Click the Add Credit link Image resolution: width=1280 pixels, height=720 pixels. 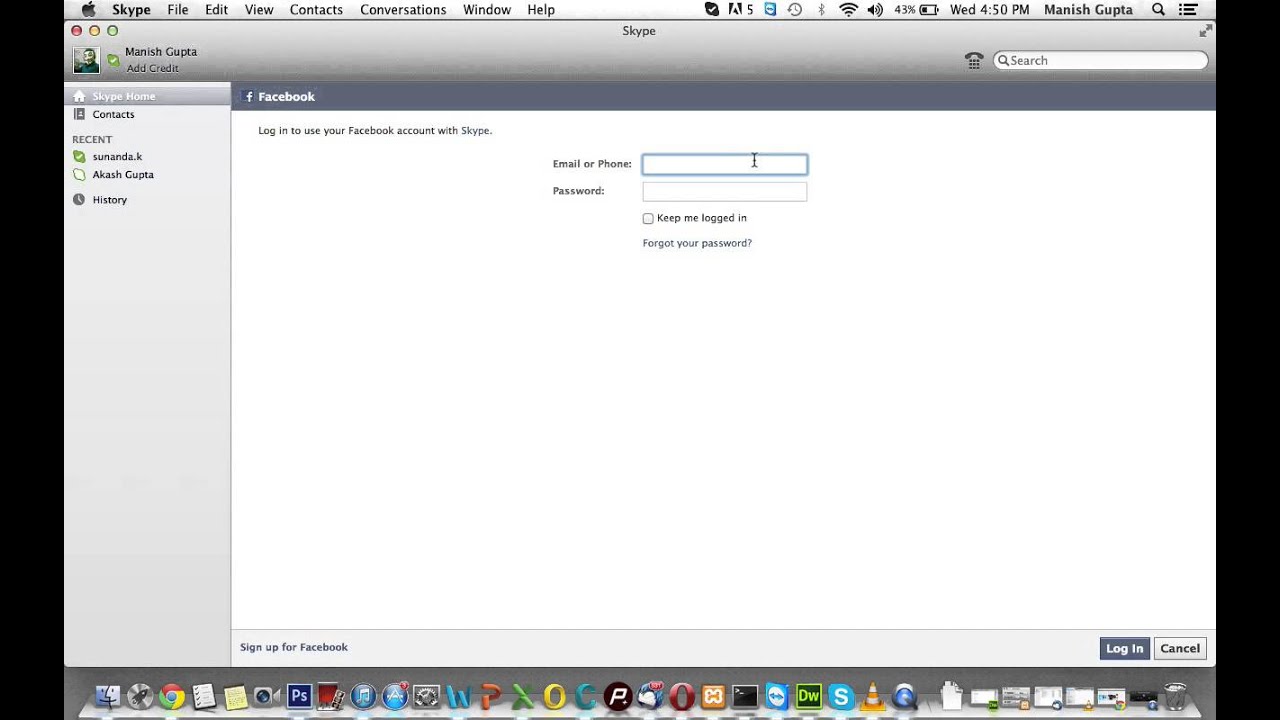coord(152,69)
